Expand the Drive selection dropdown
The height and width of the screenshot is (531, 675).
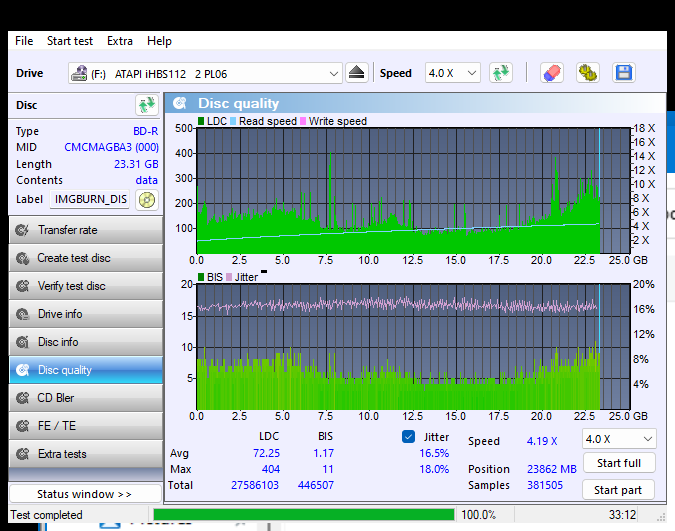[x=333, y=74]
